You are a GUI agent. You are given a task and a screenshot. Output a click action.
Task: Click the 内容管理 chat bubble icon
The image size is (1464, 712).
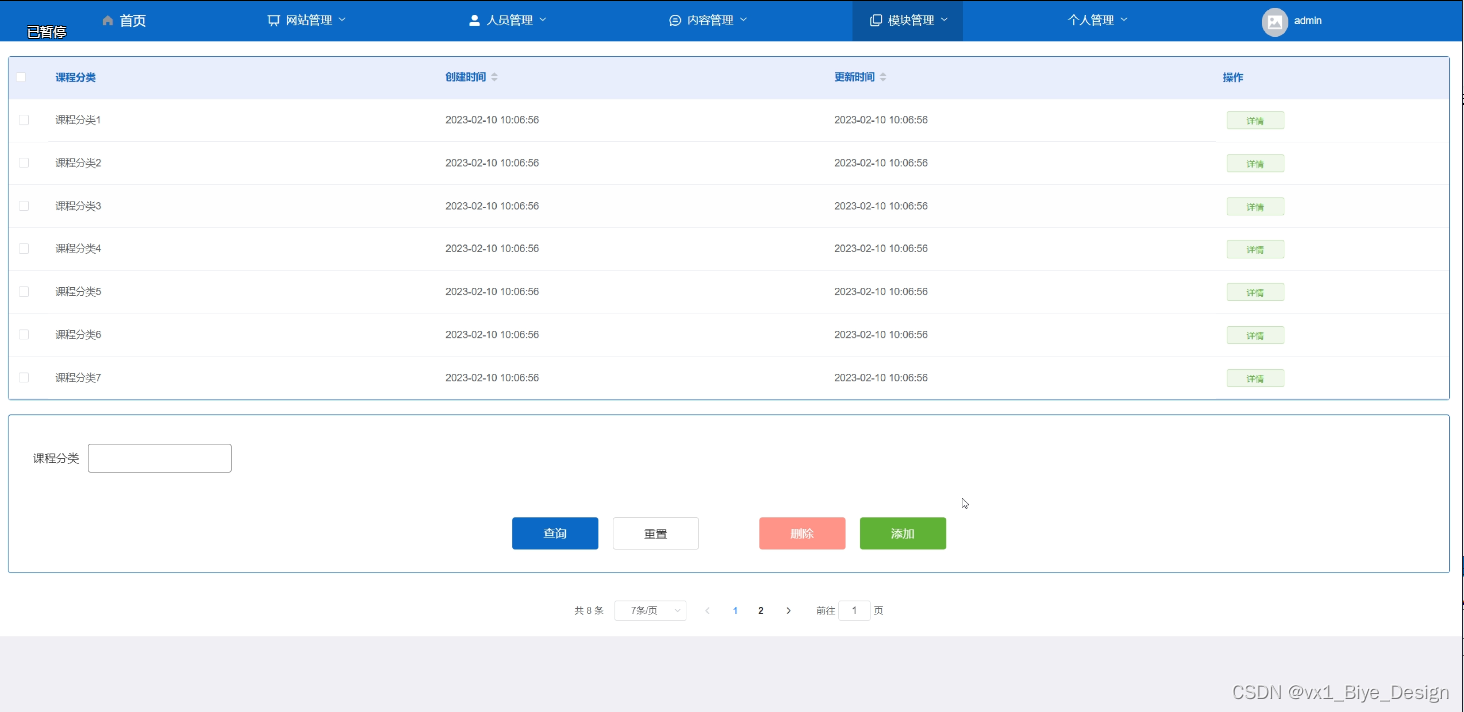[675, 20]
